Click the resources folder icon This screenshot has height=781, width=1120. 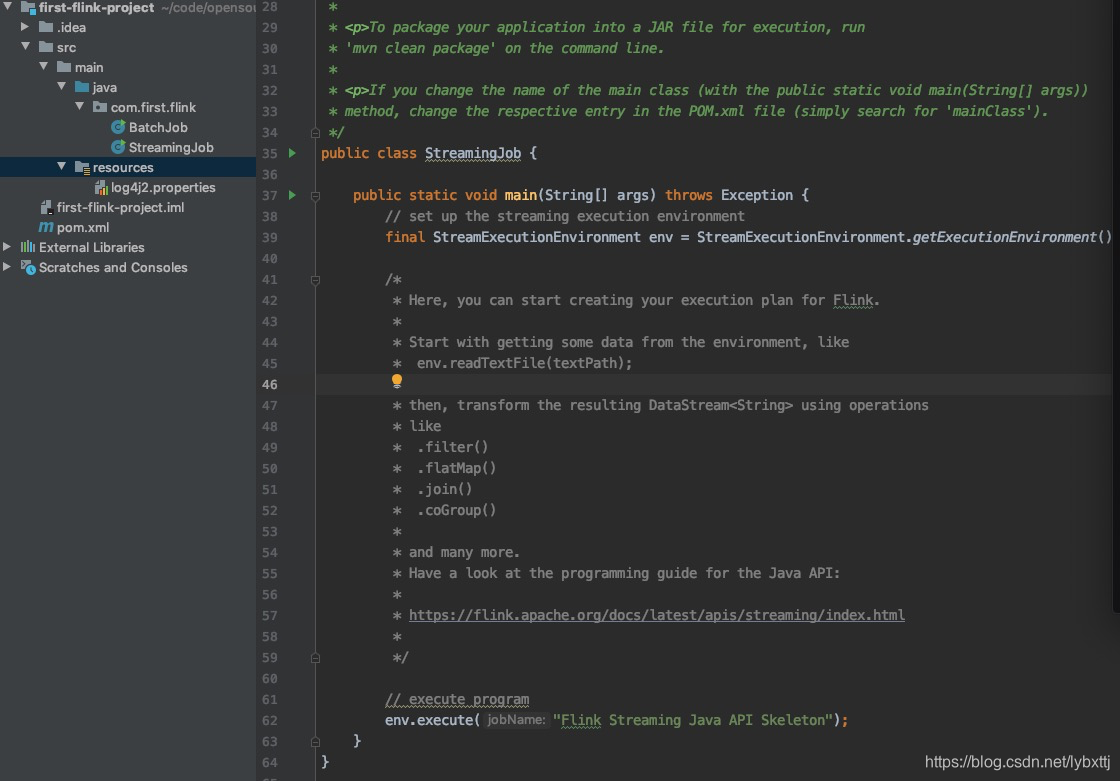click(x=82, y=167)
